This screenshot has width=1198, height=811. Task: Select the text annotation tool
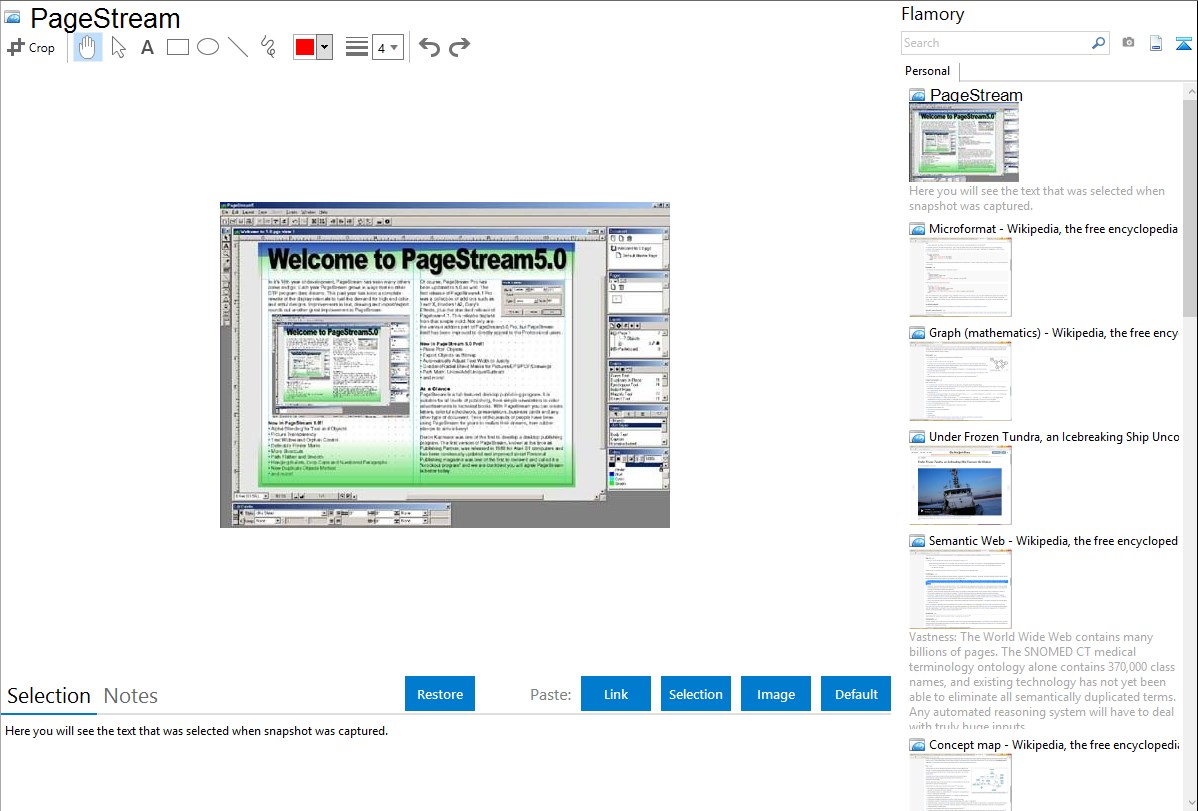(147, 47)
